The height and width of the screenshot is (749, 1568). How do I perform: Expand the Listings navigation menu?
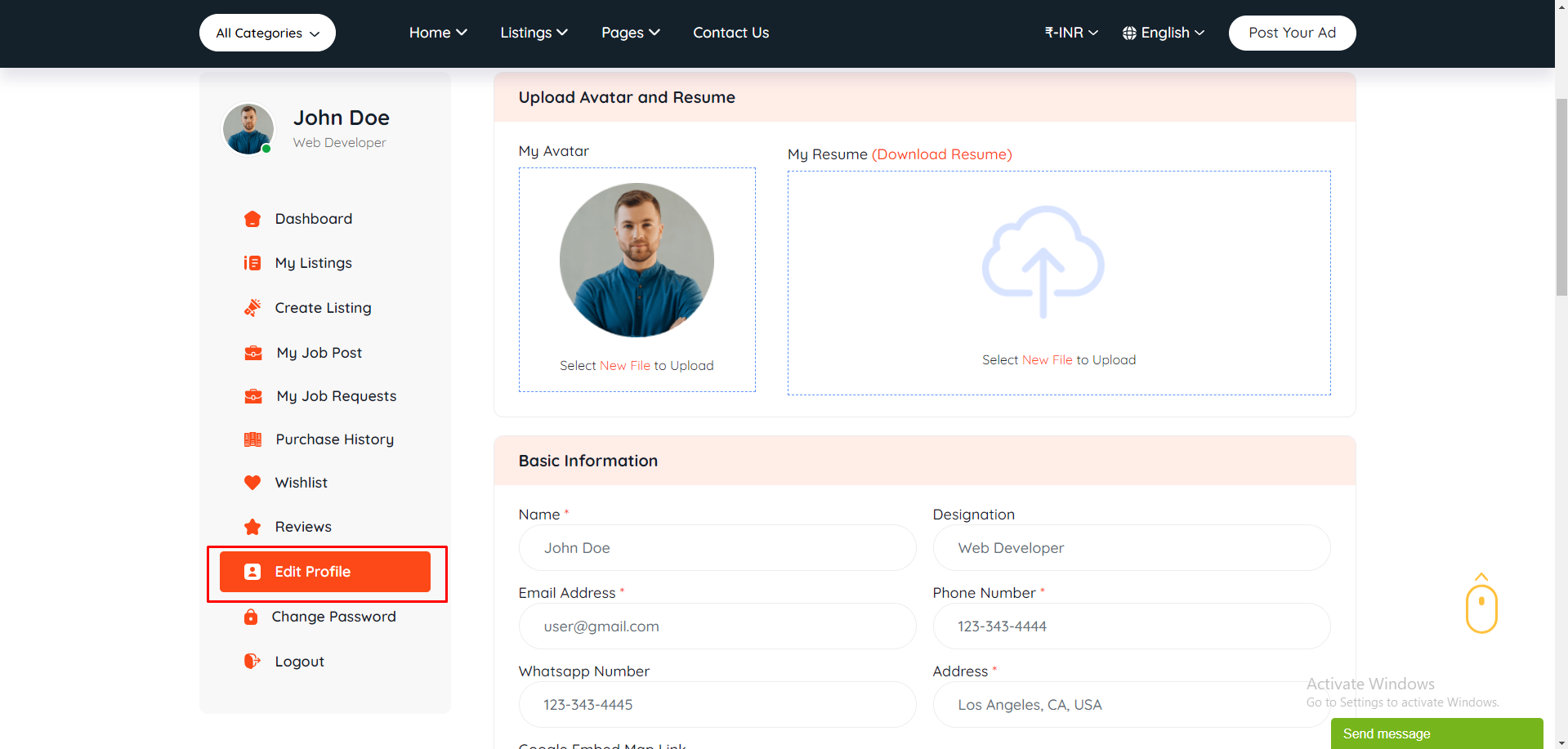[x=534, y=33]
